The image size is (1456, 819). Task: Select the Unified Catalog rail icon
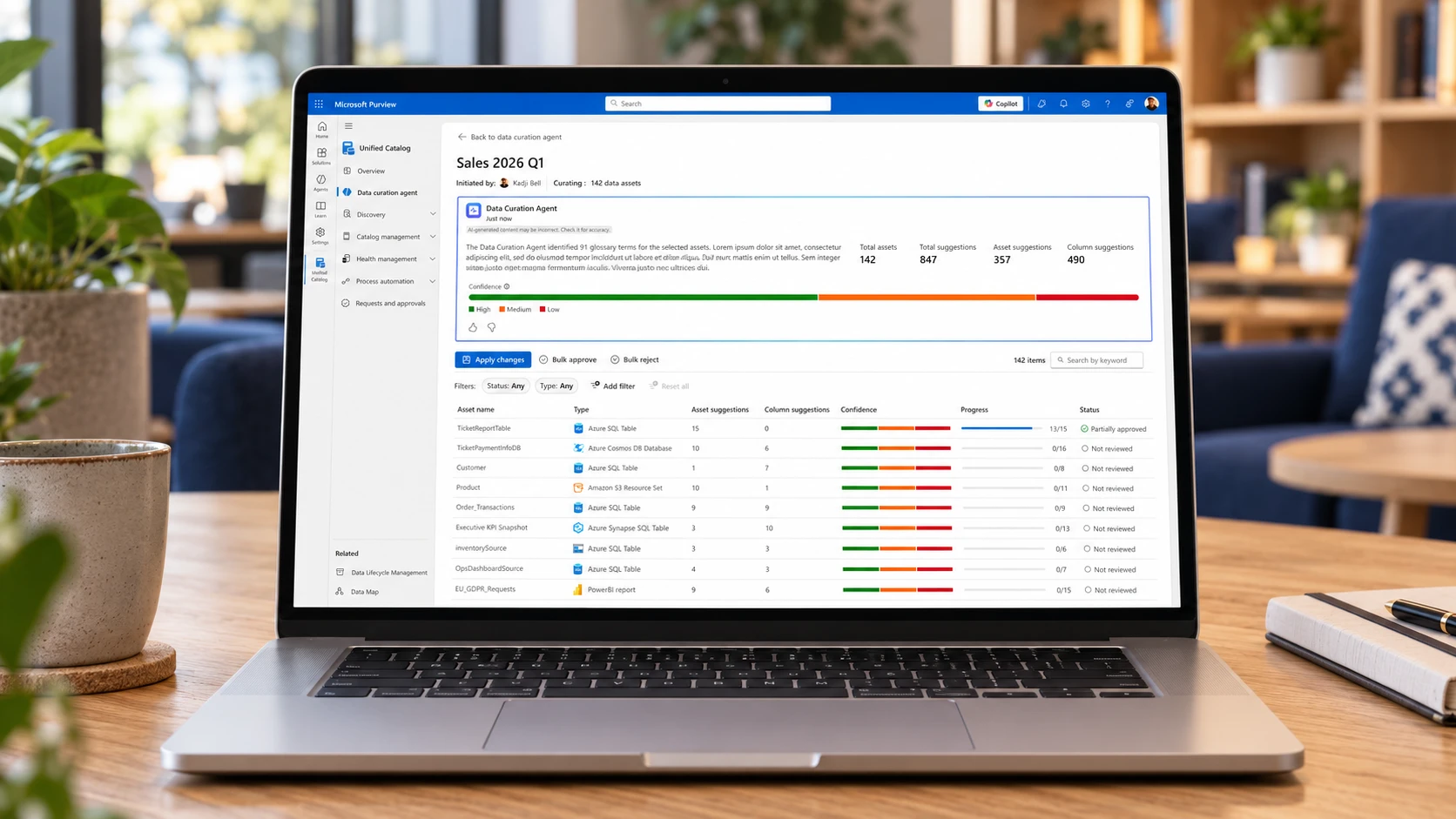pyautogui.click(x=320, y=270)
